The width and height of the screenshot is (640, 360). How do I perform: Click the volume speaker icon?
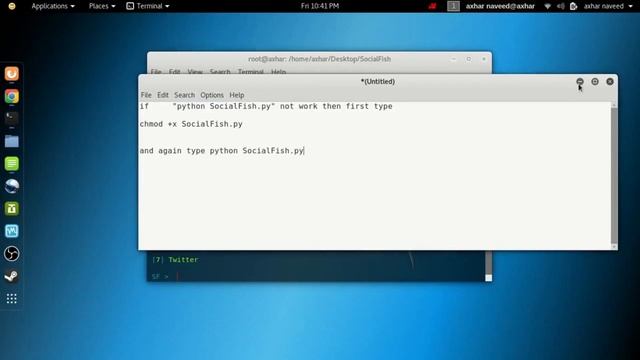coord(561,6)
